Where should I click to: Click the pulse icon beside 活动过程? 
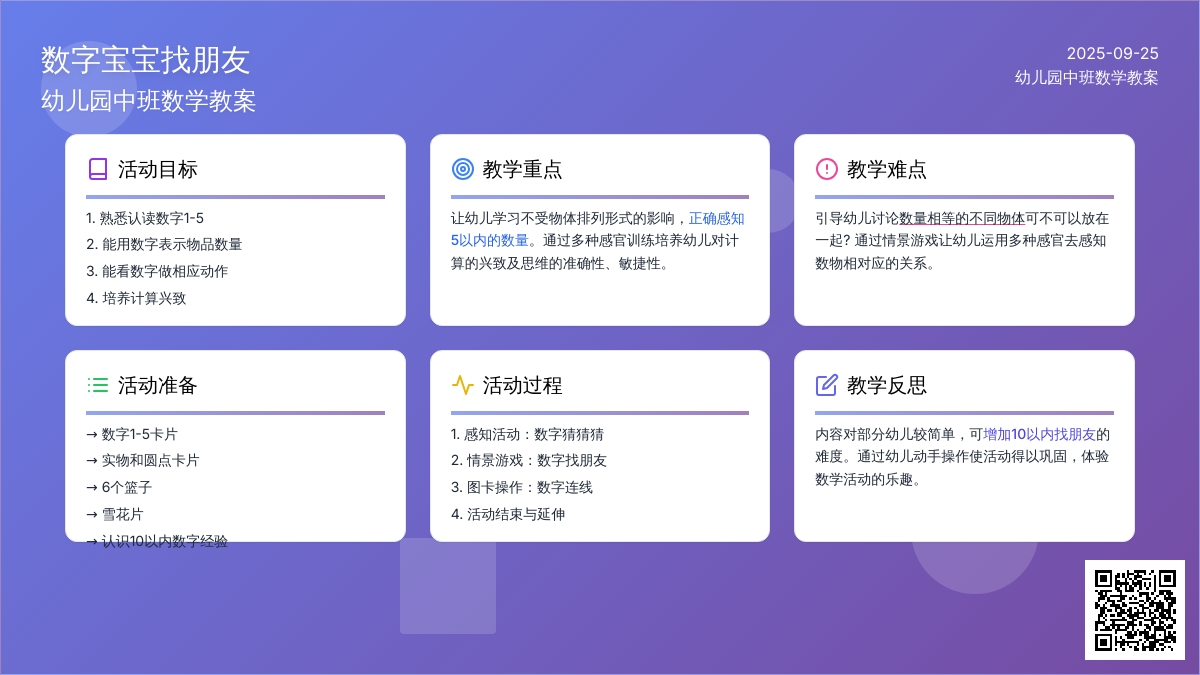pos(462,385)
